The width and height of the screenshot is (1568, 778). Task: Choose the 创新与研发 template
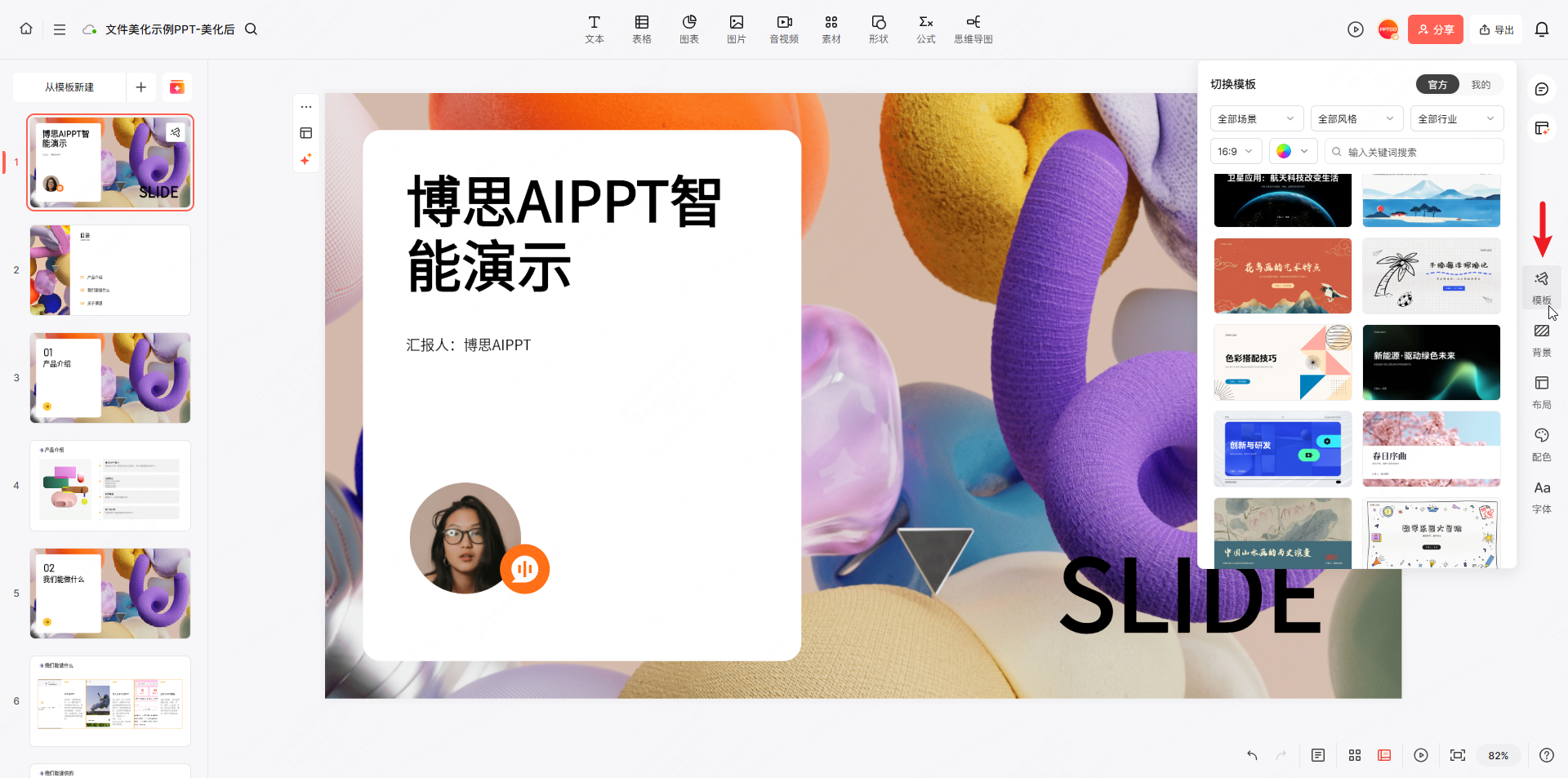point(1282,449)
